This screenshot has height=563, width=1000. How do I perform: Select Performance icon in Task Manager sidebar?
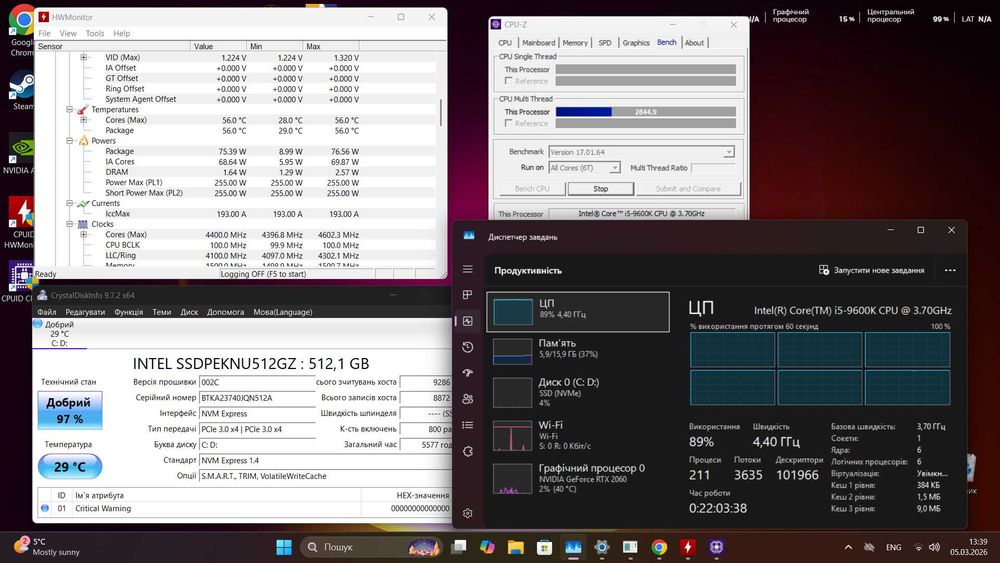pyautogui.click(x=467, y=321)
